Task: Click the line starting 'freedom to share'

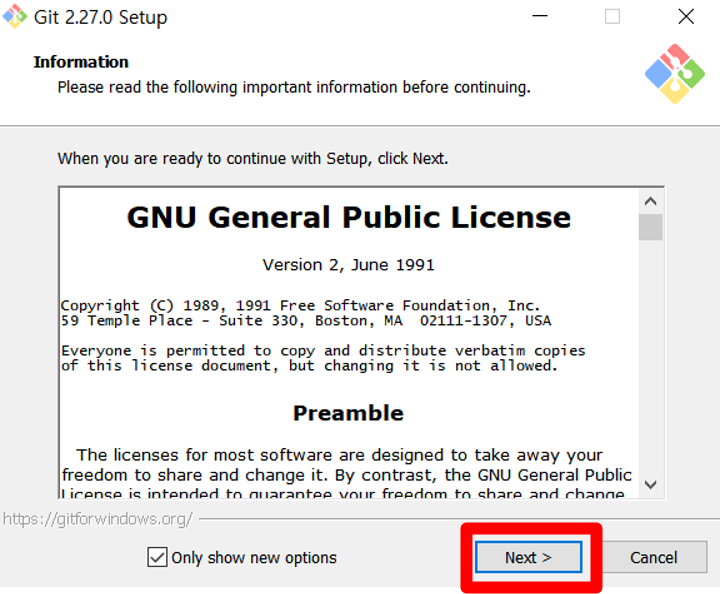Action: point(347,475)
